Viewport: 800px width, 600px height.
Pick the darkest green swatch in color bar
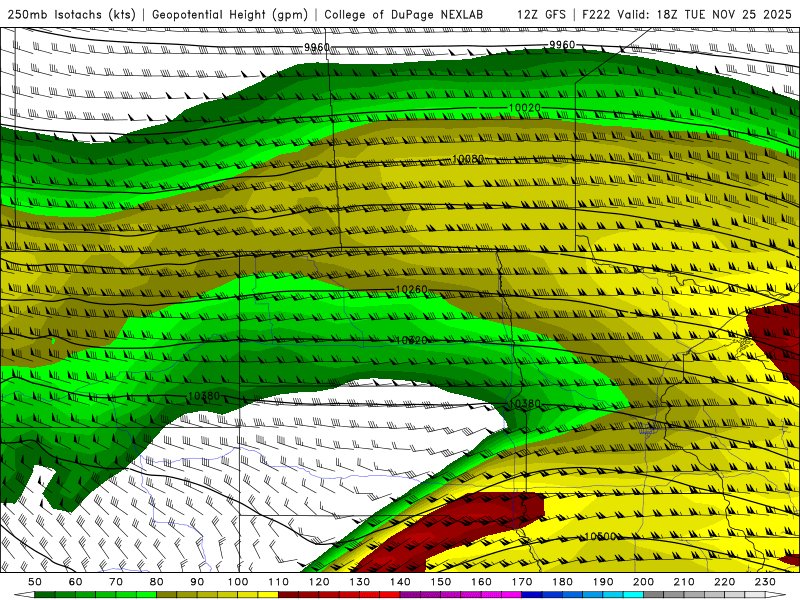pyautogui.click(x=45, y=595)
